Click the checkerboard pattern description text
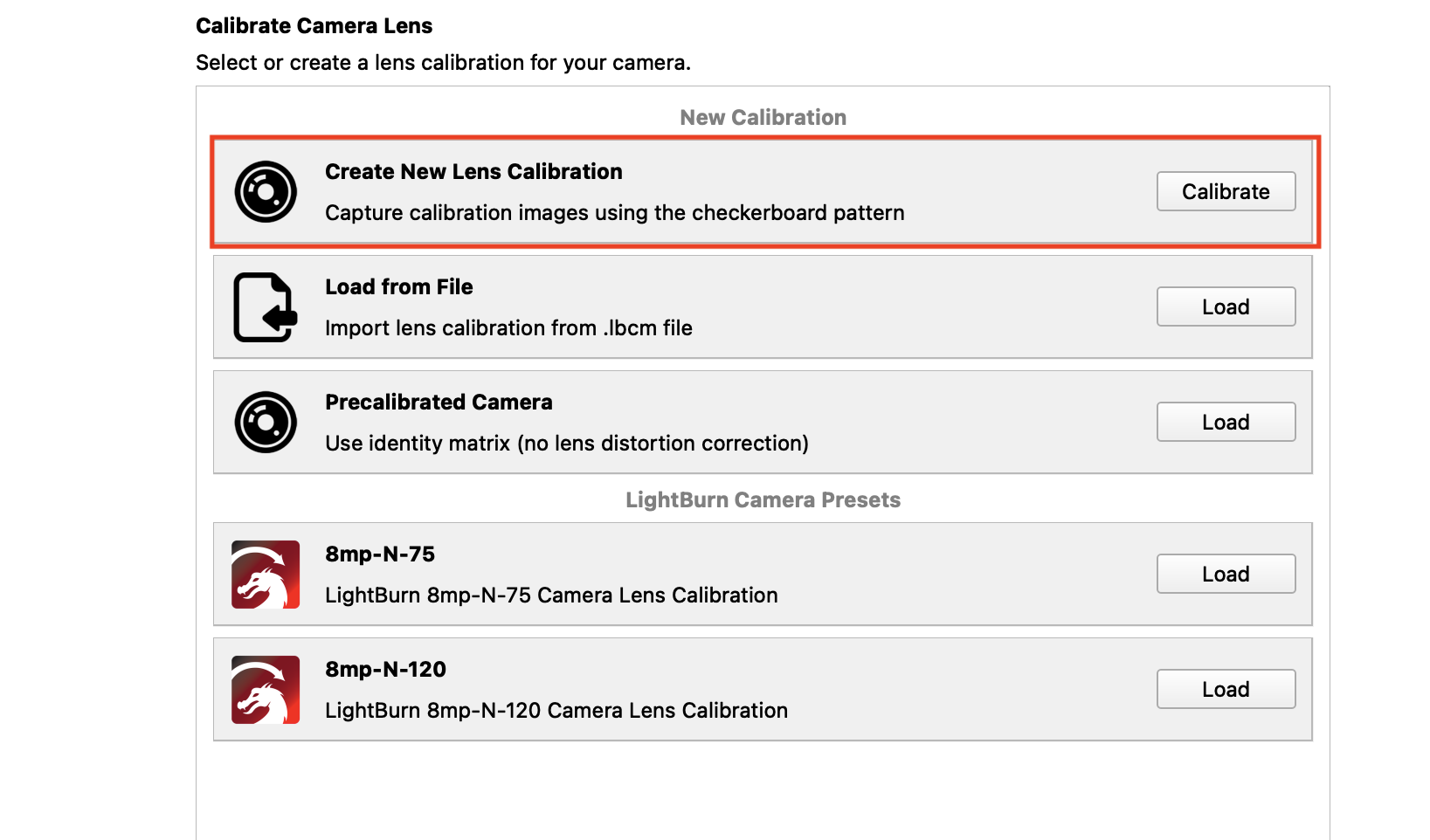1430x840 pixels. point(615,213)
